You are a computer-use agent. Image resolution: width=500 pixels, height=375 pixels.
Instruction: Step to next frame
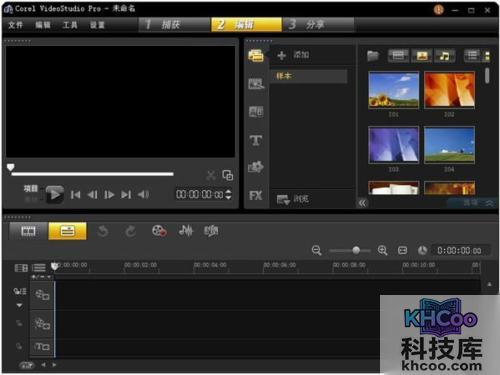109,194
